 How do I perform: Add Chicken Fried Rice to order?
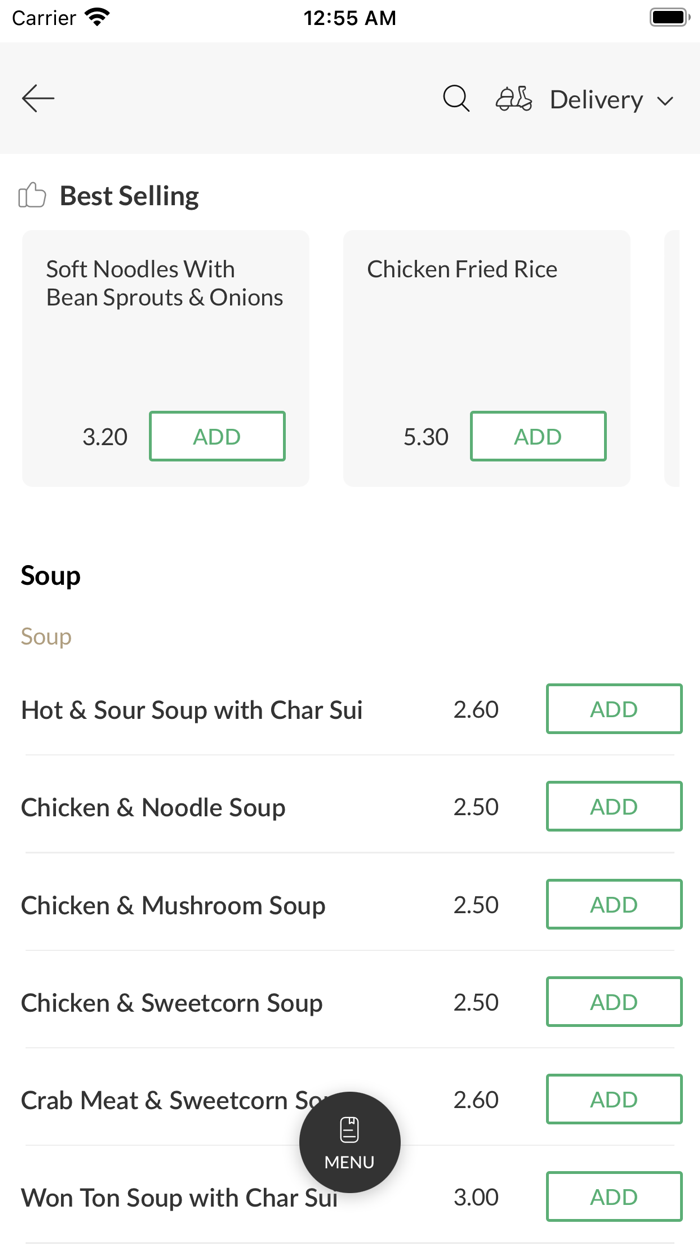click(x=538, y=436)
